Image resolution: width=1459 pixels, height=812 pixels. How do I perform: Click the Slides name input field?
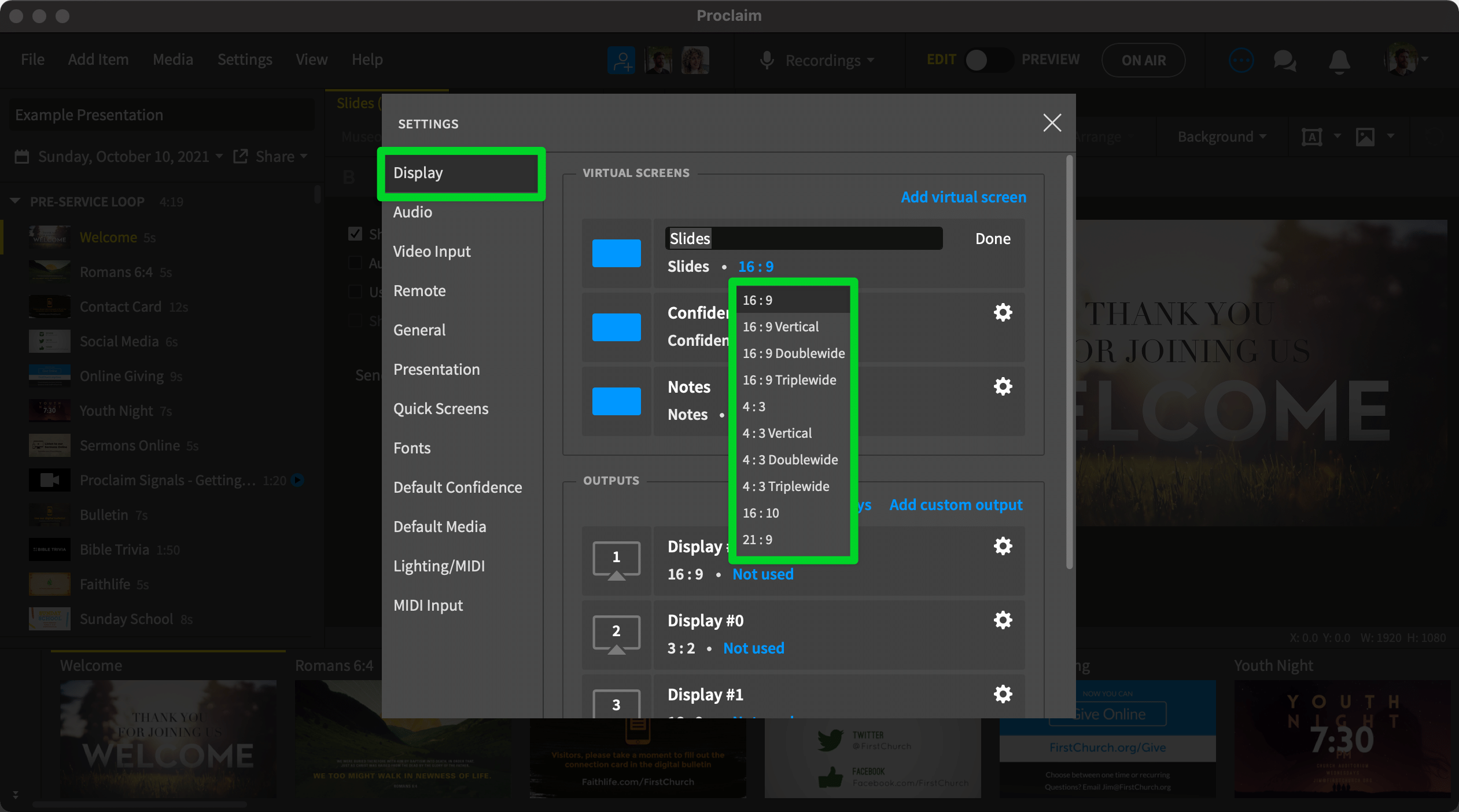click(804, 238)
